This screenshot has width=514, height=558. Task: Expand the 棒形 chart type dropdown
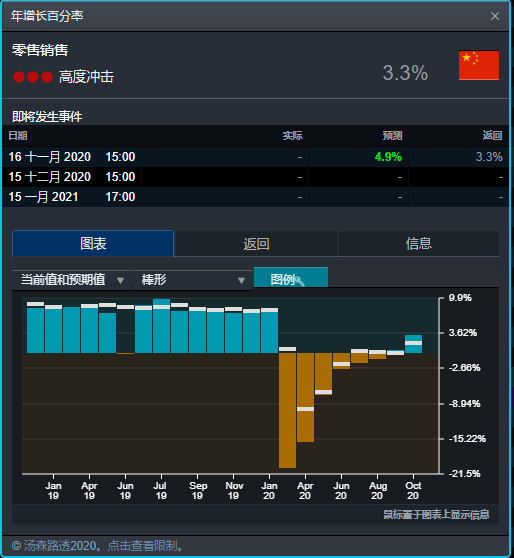point(193,280)
